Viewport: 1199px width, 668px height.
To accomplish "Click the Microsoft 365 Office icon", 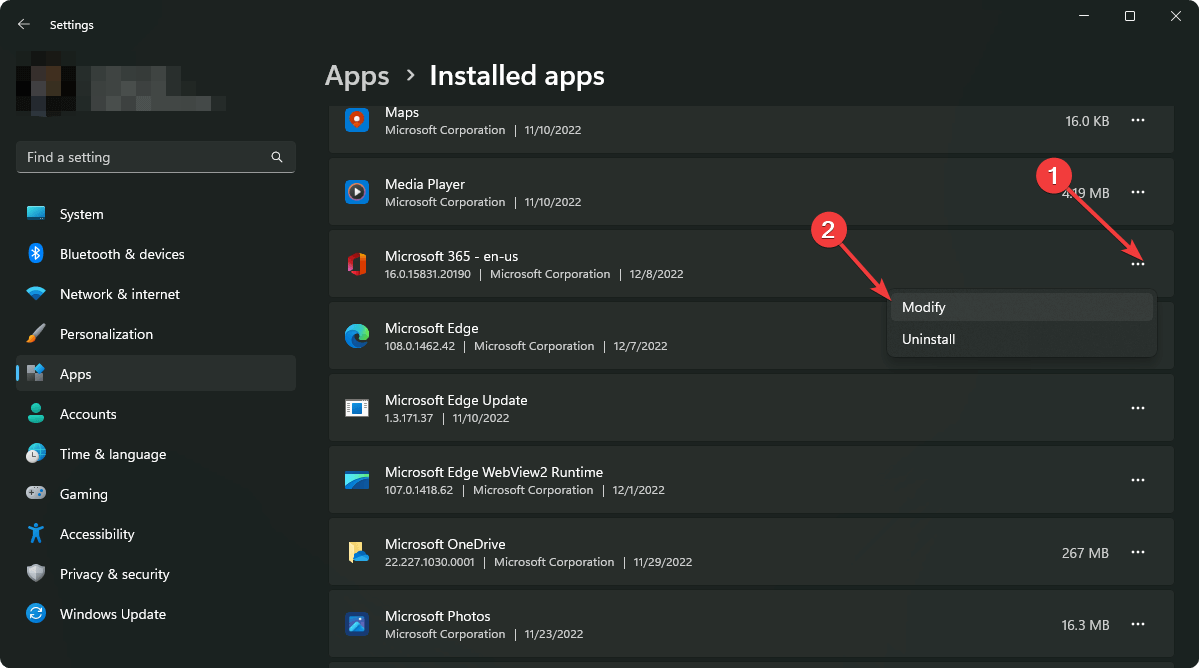I will point(357,264).
